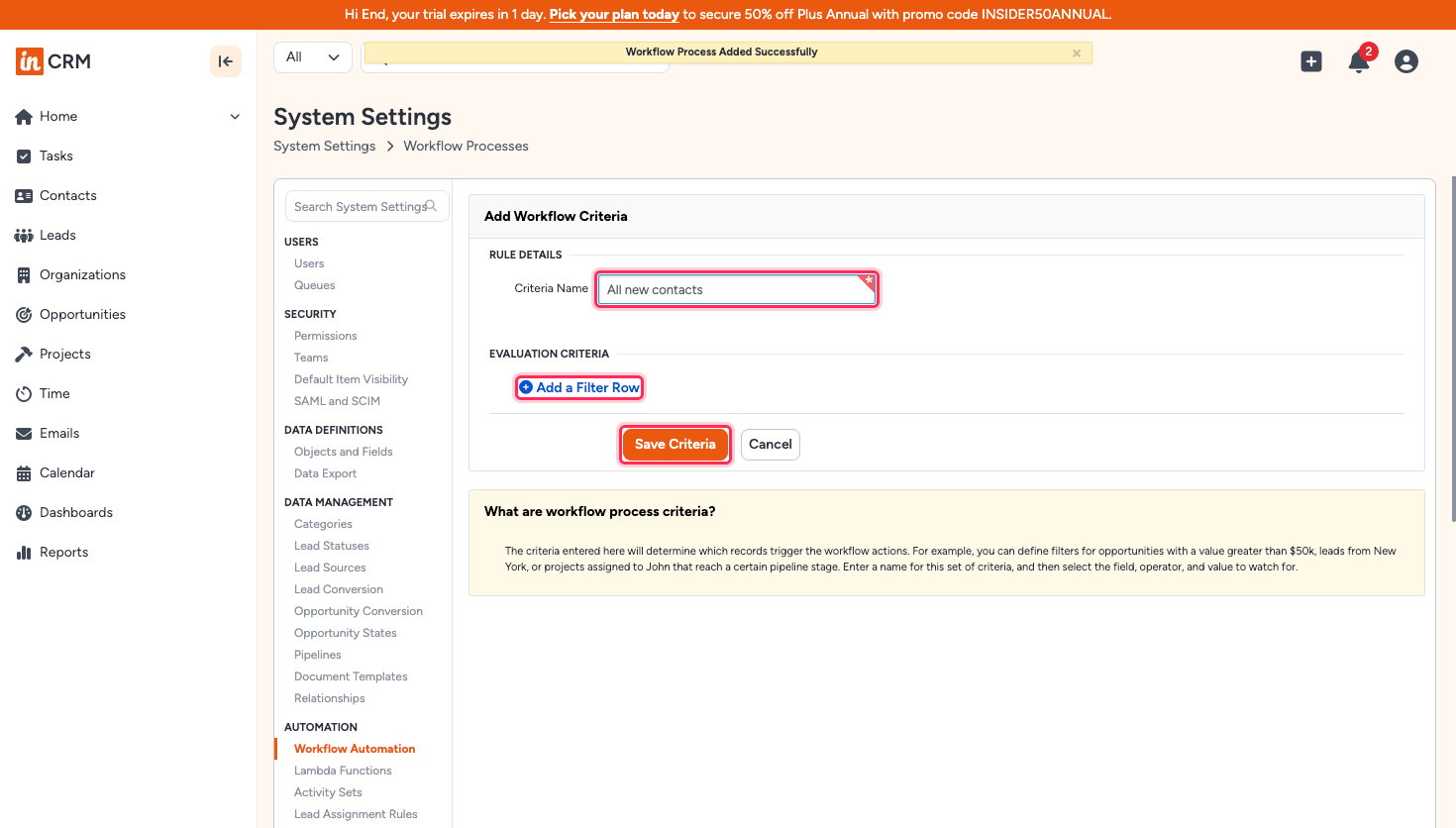The height and width of the screenshot is (828, 1456).
Task: Click the Reports bar chart icon
Action: coord(24,553)
